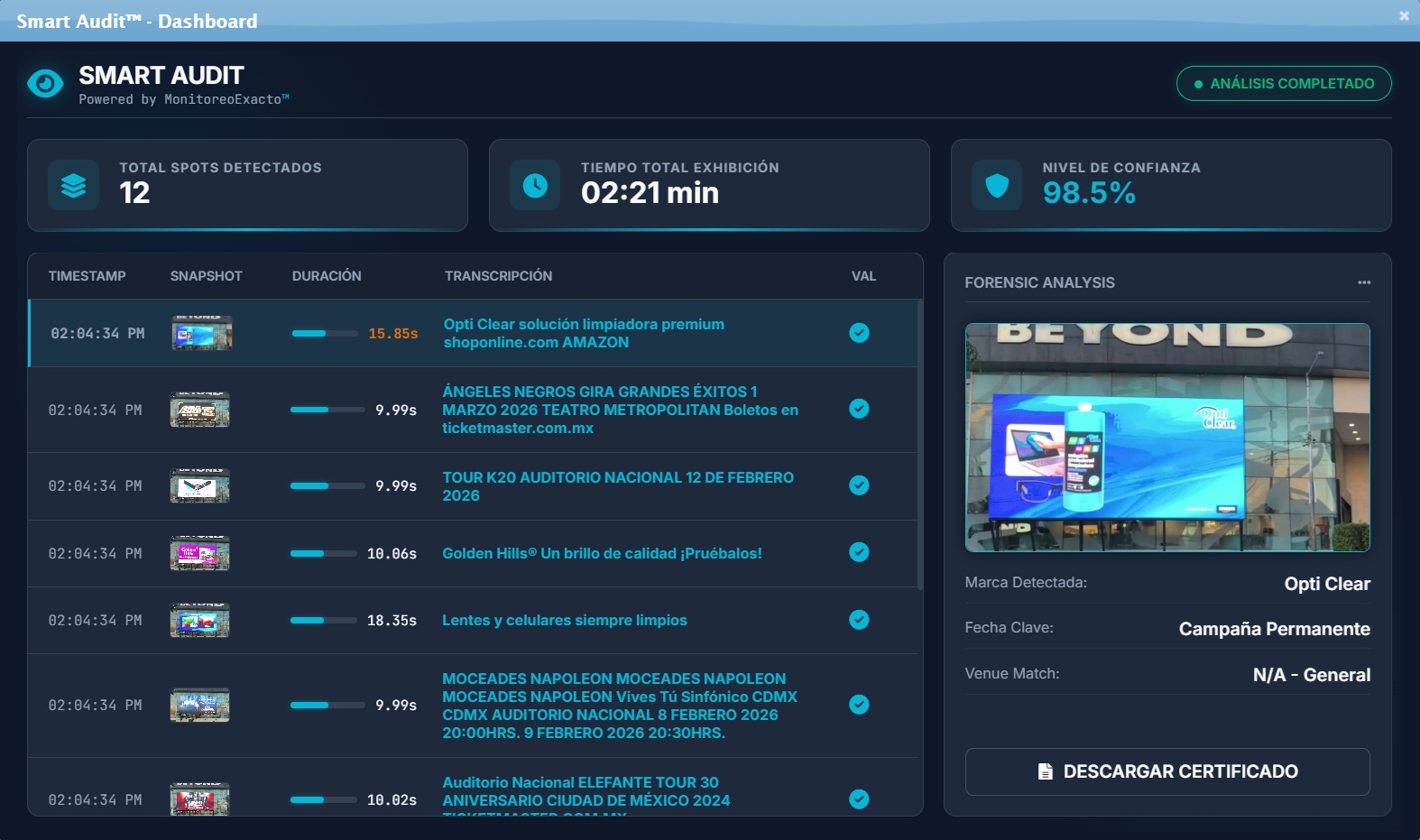Click the duration bar for 15.85s row

coord(325,334)
